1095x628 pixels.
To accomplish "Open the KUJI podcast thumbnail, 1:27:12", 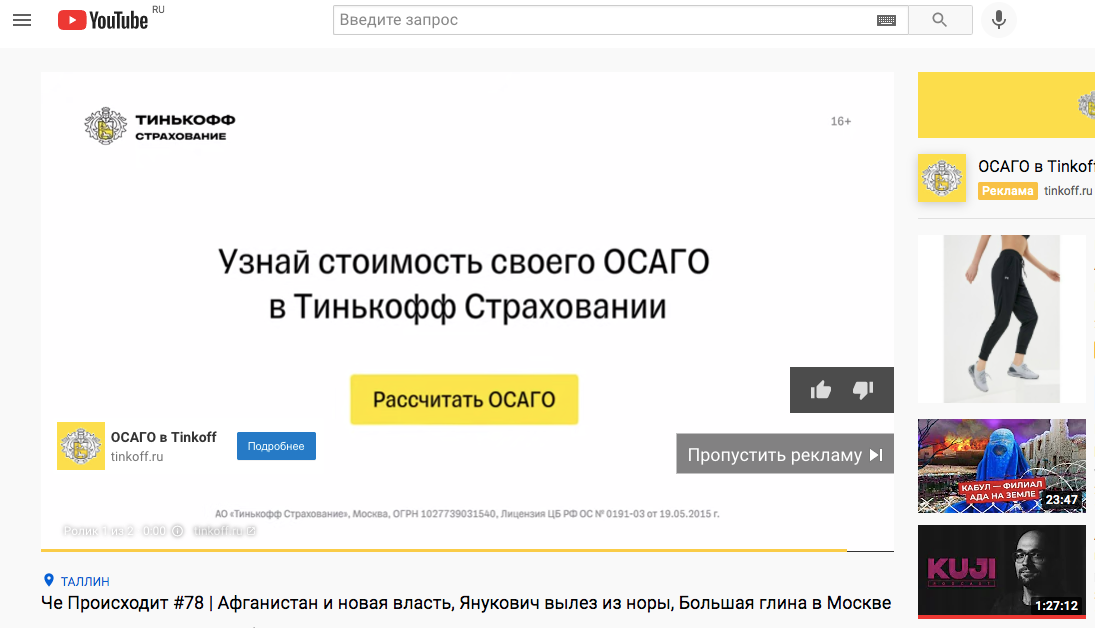I will [1001, 571].
